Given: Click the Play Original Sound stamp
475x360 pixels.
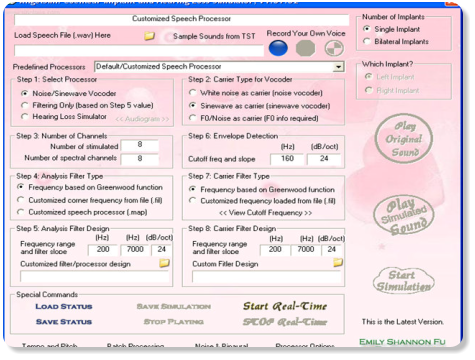Looking at the screenshot, I should (404, 139).
